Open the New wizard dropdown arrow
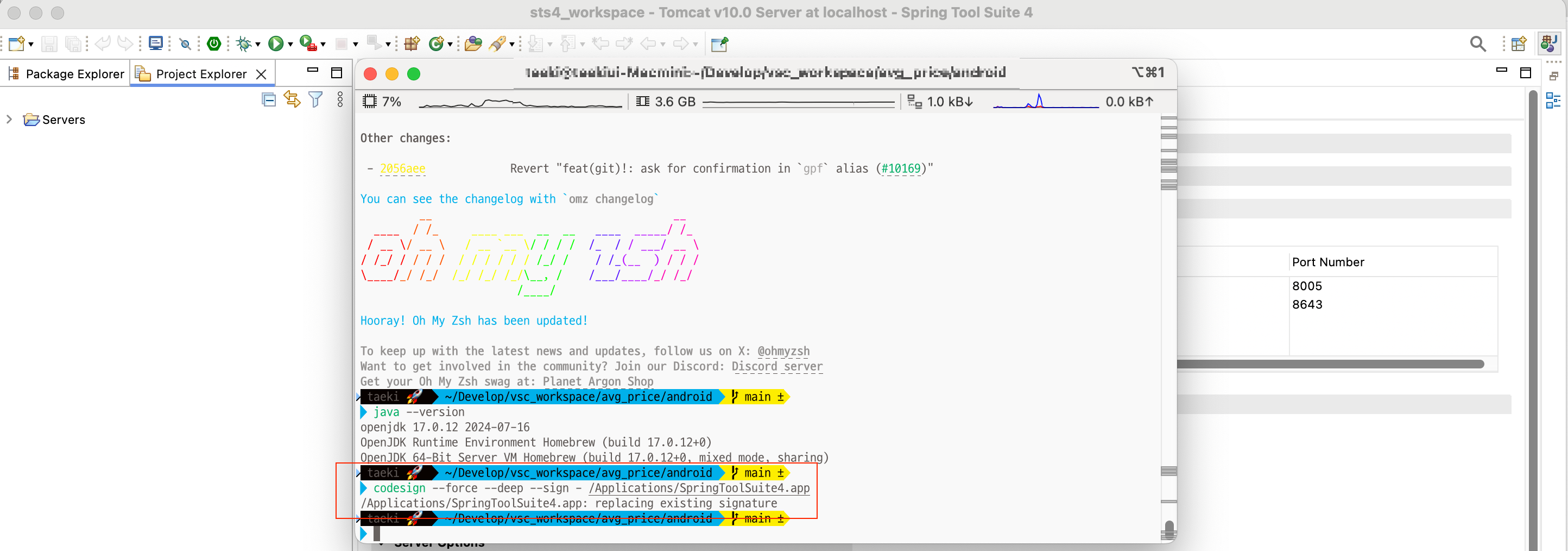This screenshot has height=551, width=1568. (x=31, y=45)
